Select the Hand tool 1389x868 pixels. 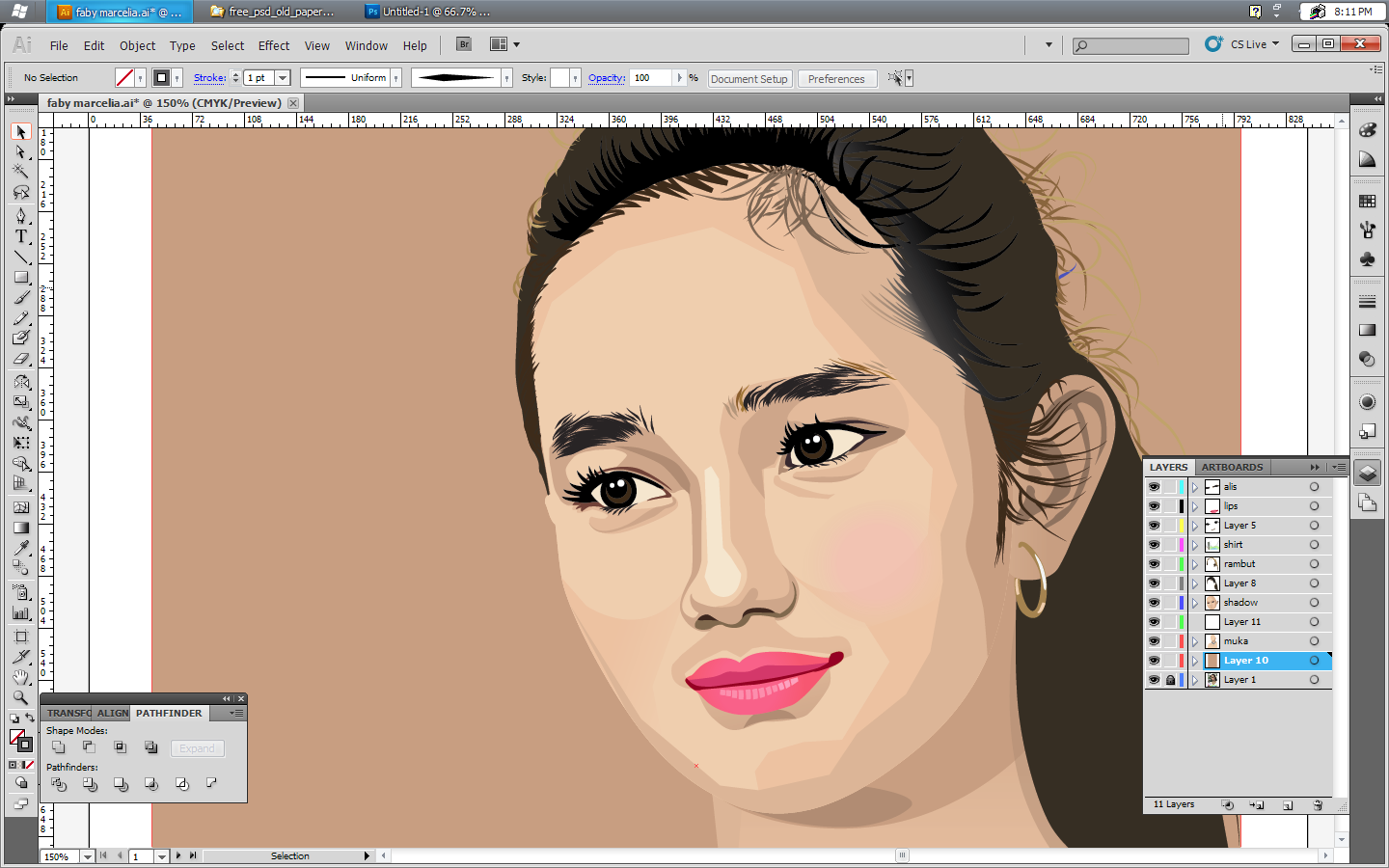coord(21,677)
